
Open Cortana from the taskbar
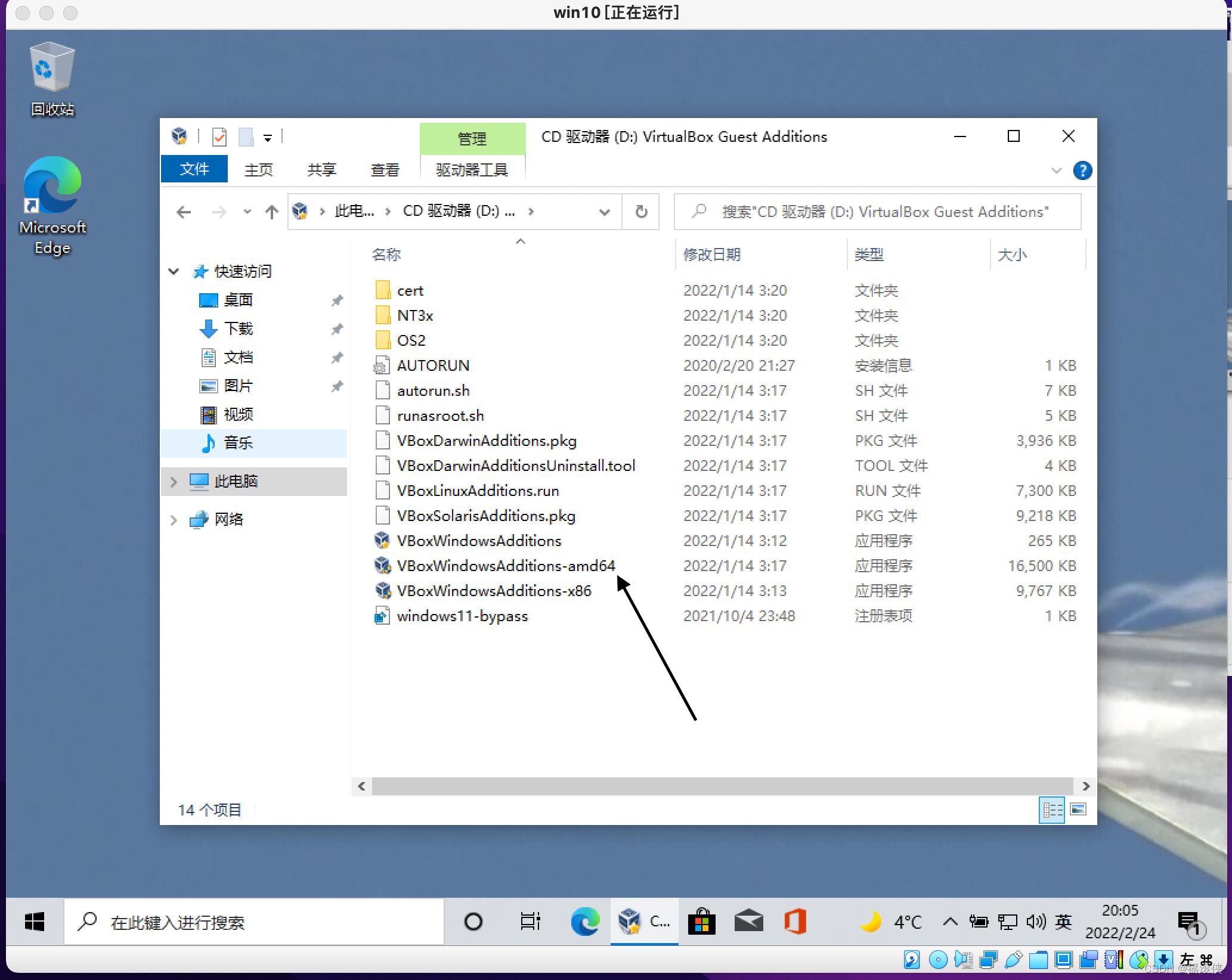click(473, 922)
